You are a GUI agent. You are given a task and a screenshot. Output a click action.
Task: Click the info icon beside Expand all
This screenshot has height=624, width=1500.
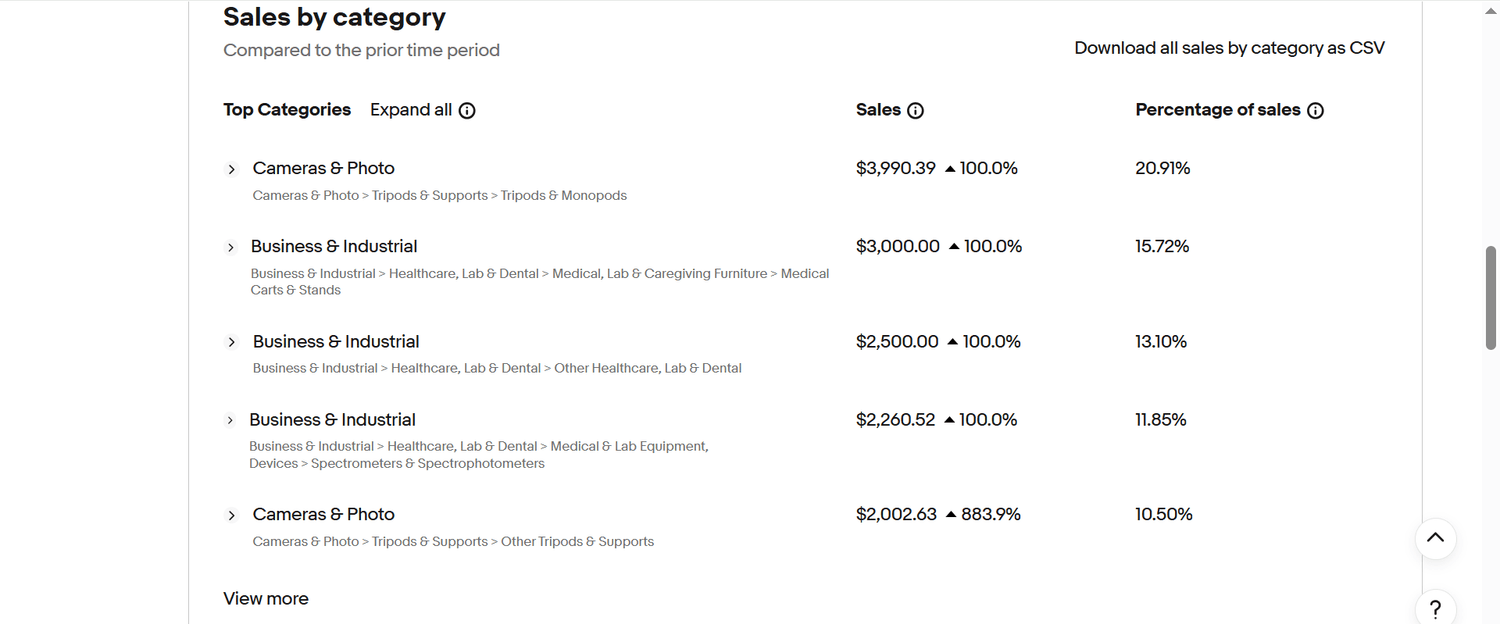point(467,111)
